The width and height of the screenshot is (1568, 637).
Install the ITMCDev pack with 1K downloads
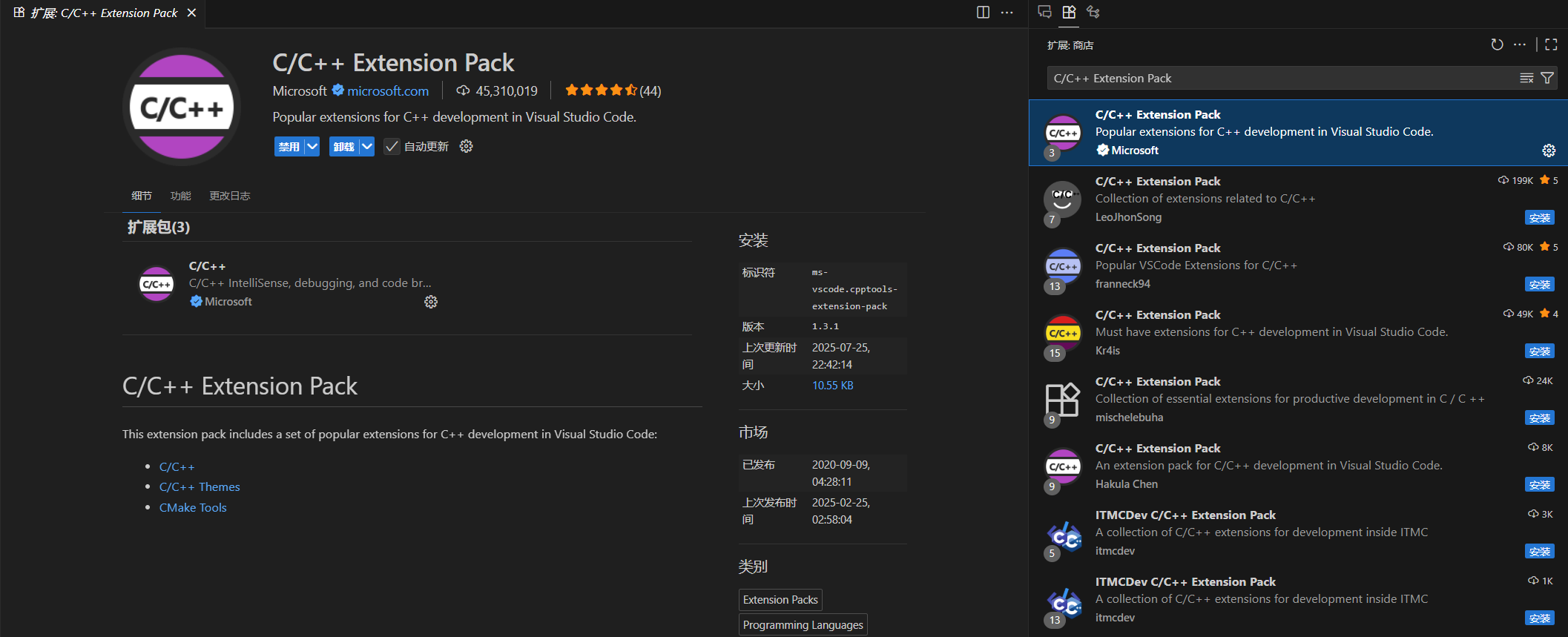tap(1540, 618)
